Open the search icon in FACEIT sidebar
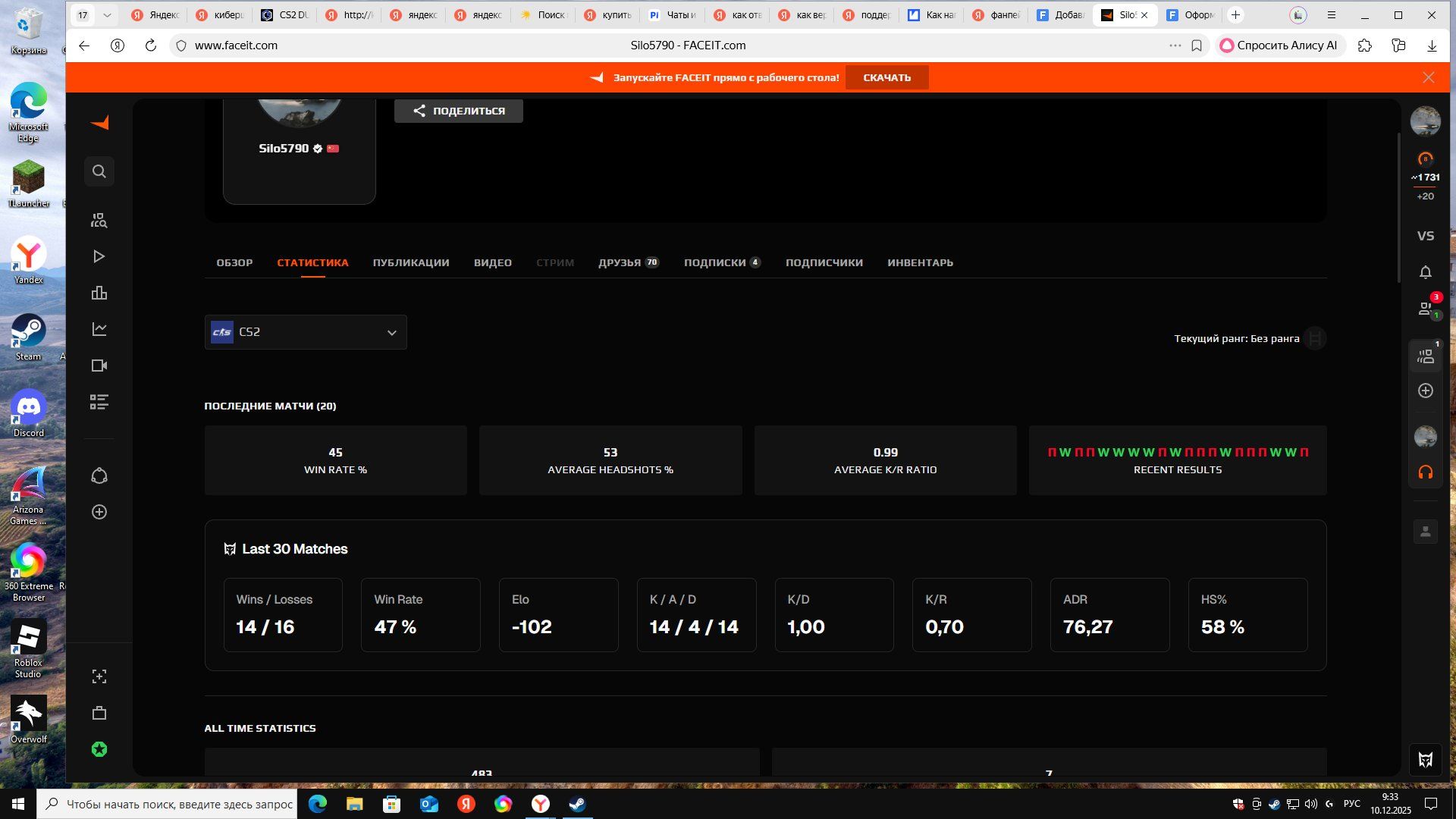Viewport: 1456px width, 819px height. [x=99, y=171]
